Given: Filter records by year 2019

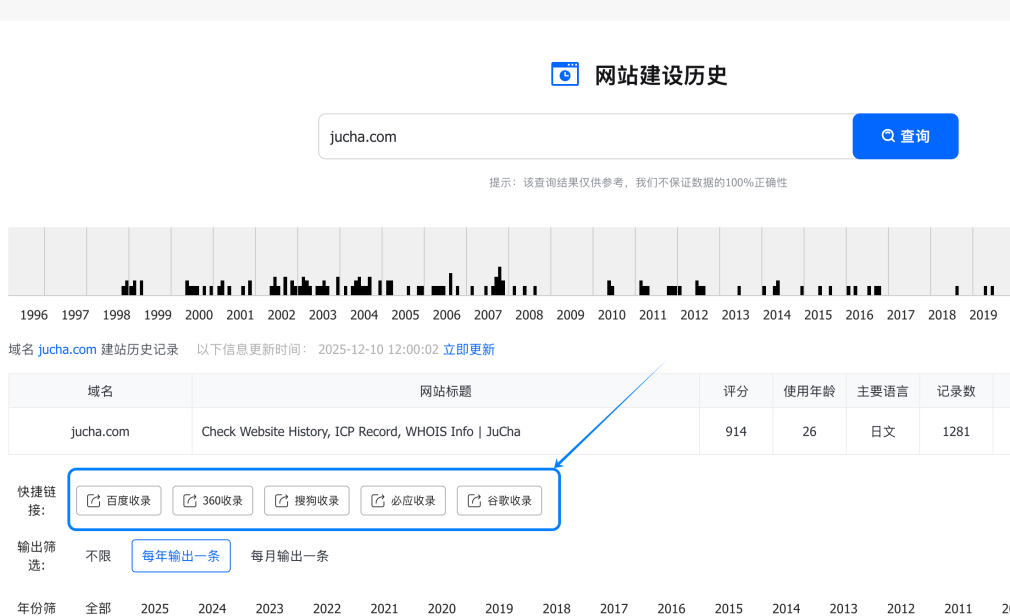Looking at the screenshot, I should 499,608.
